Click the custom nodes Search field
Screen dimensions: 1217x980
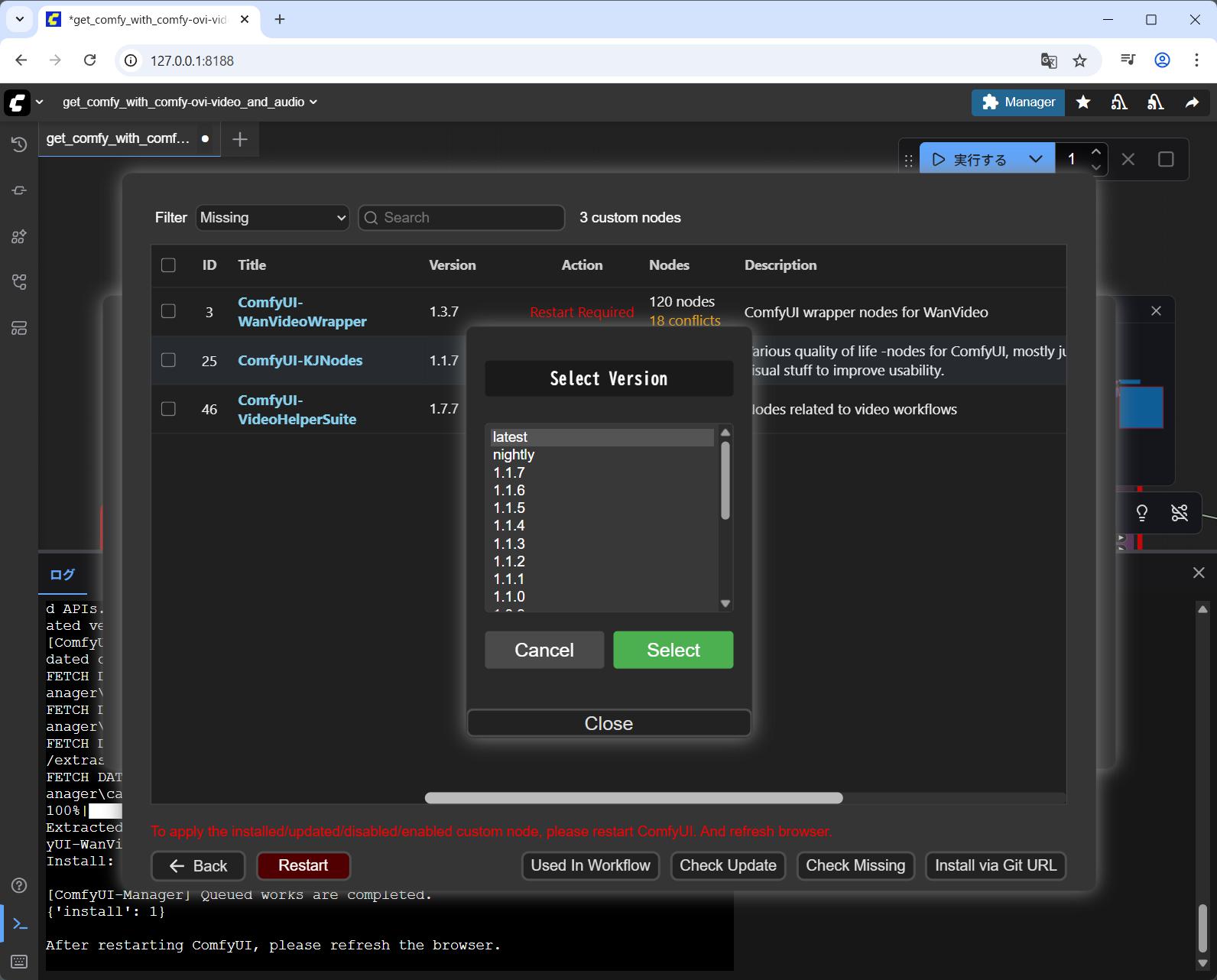(x=462, y=218)
